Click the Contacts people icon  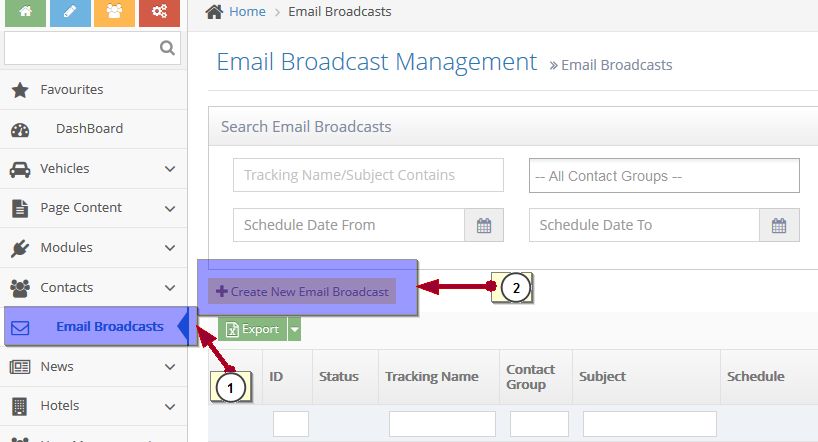pyautogui.click(x=20, y=288)
